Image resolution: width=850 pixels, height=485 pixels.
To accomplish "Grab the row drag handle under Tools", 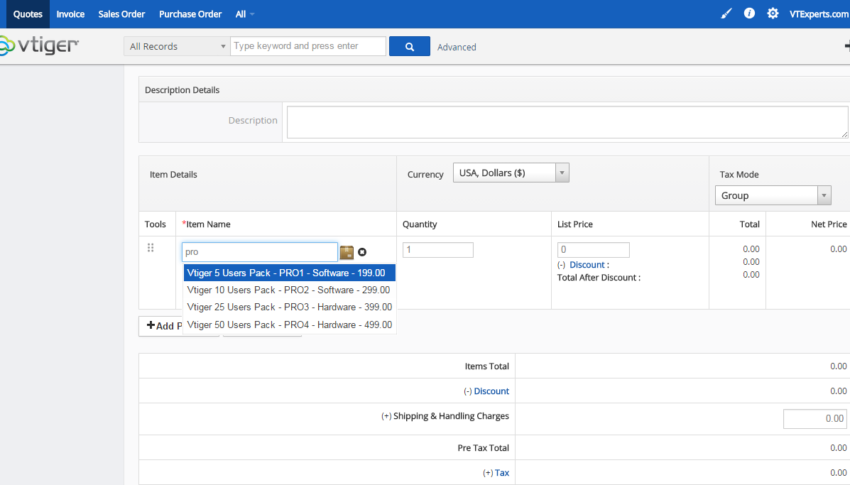I will point(151,248).
